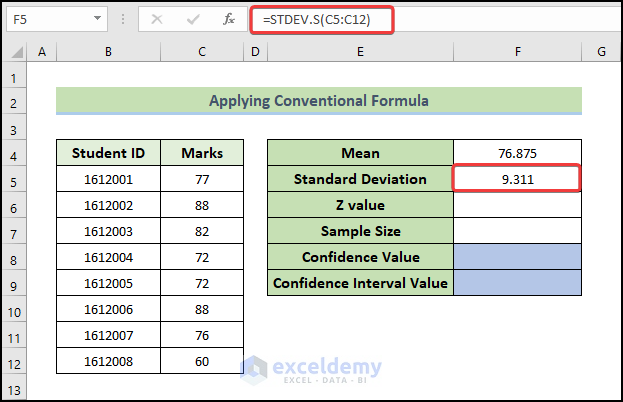Select marks cell 88 for 1612002
The image size is (623, 402).
point(202,205)
